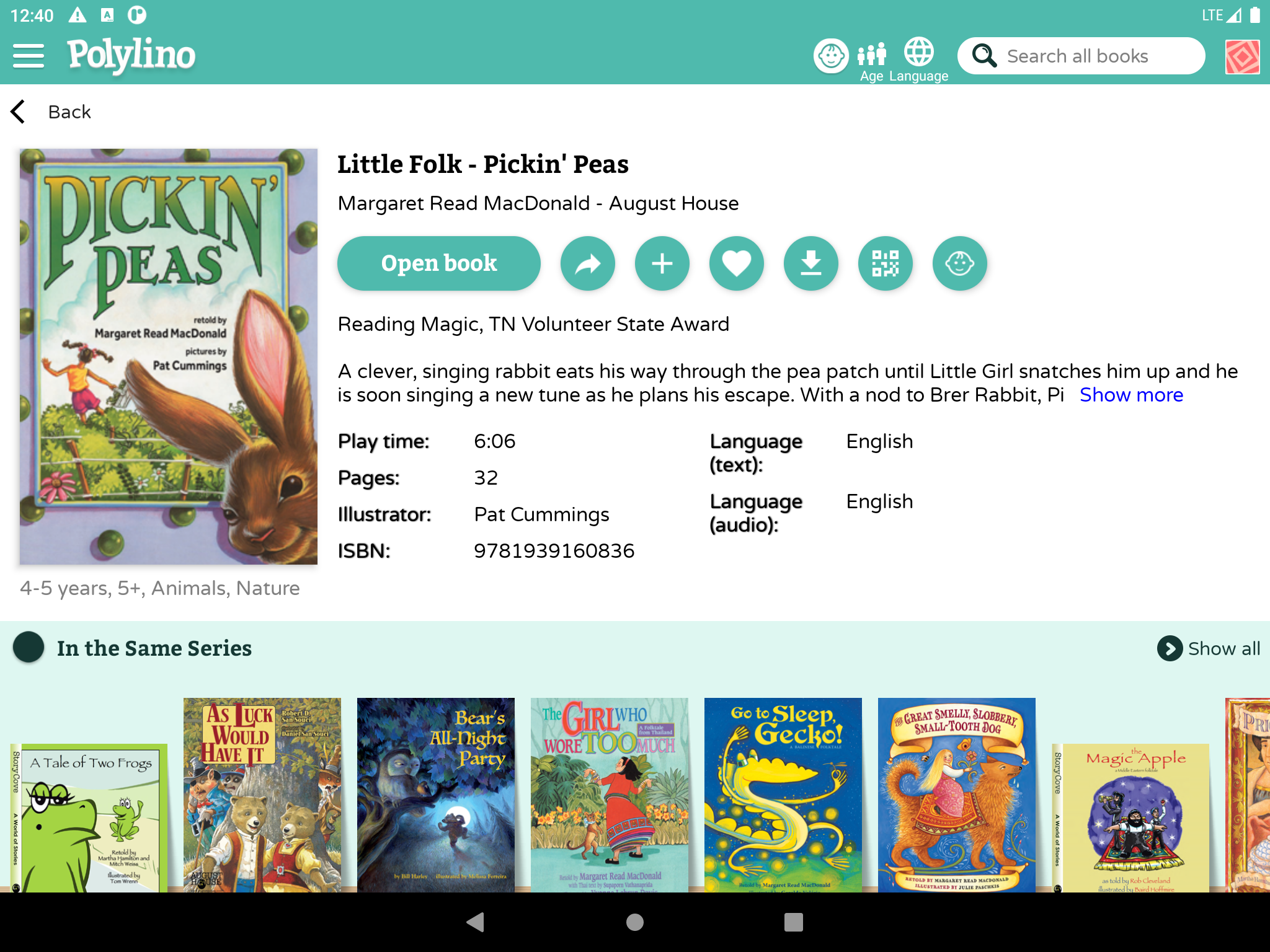
Task: Tap the battery status icon
Action: (x=1254, y=15)
